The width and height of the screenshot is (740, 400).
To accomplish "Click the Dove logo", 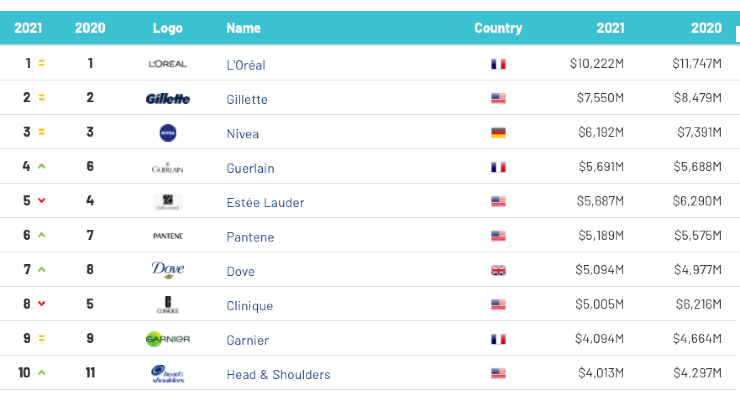I will [168, 270].
